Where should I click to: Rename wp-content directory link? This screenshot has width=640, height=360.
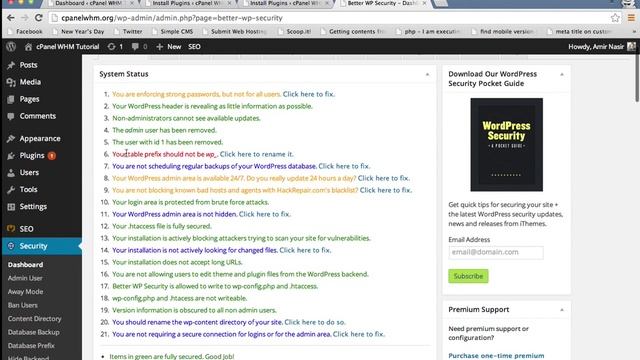[x=315, y=322]
